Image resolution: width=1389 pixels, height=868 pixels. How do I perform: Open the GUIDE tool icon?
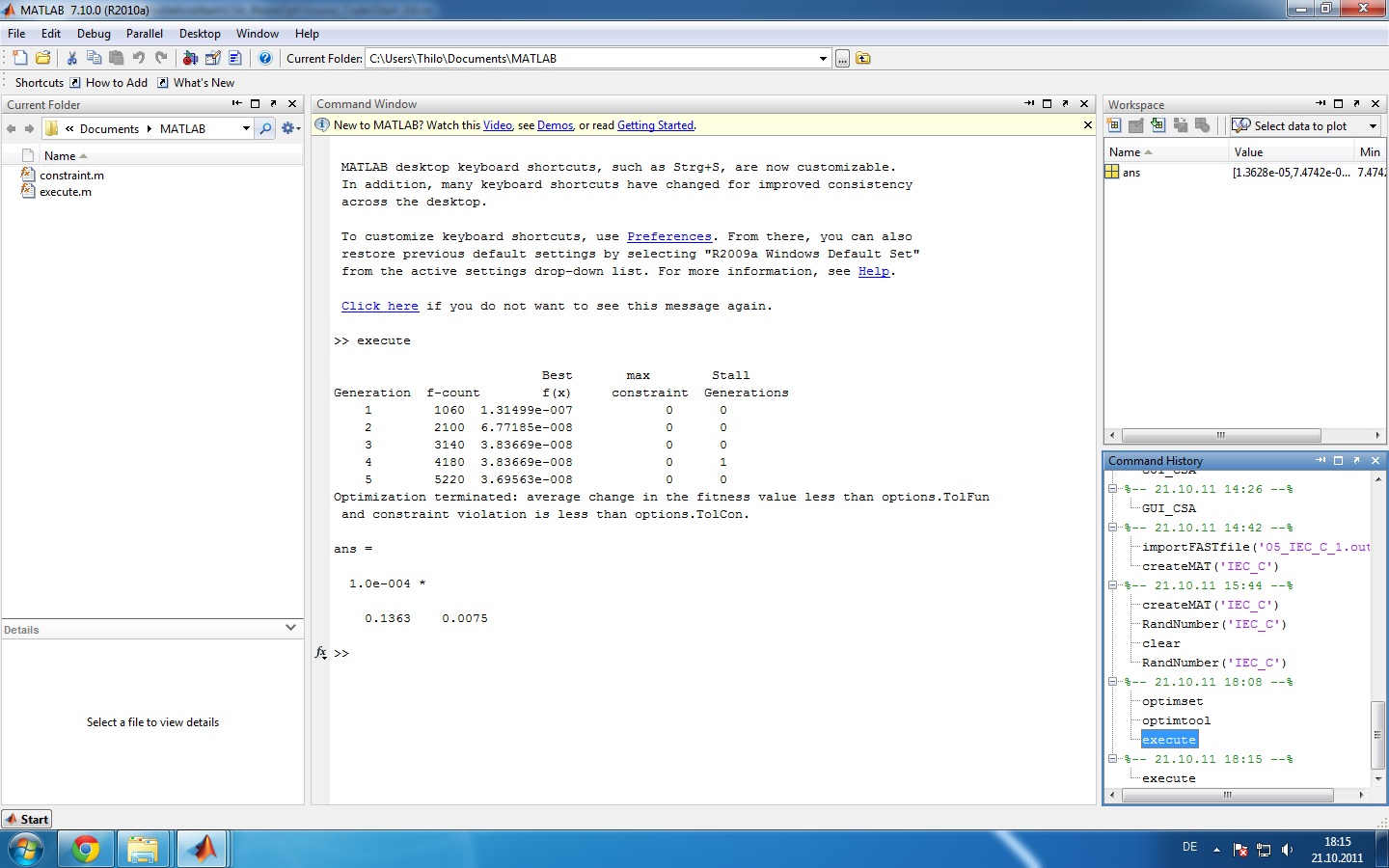(212, 58)
